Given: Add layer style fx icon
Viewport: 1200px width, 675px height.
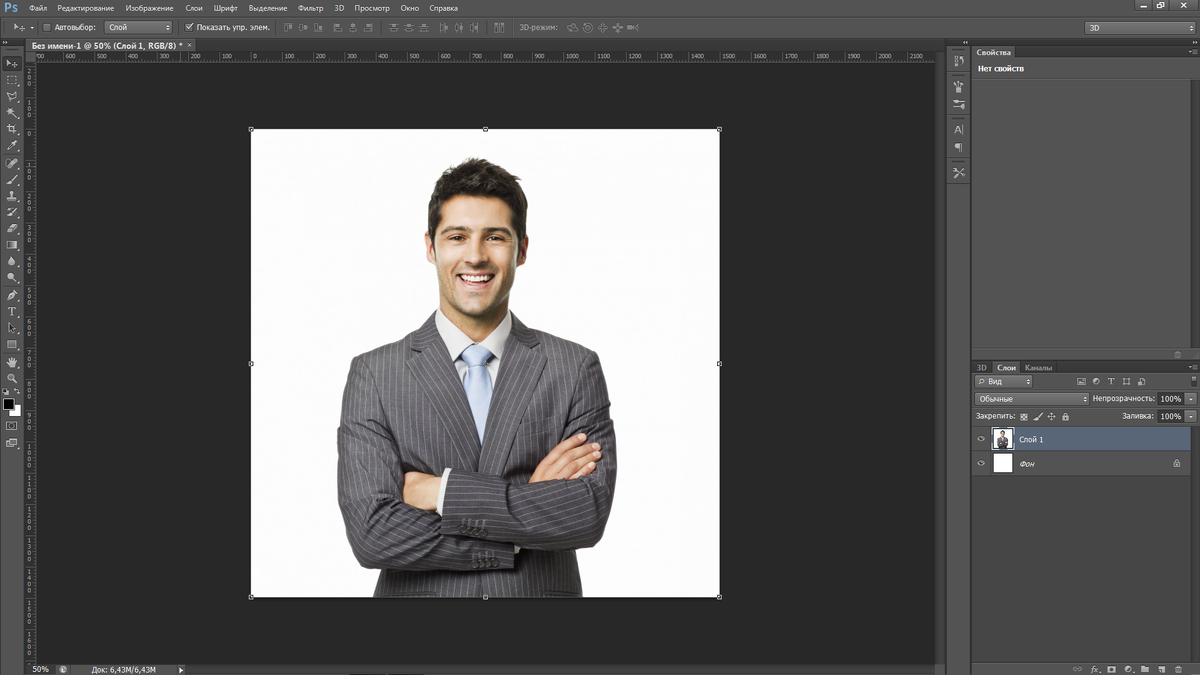Looking at the screenshot, I should [x=1095, y=669].
